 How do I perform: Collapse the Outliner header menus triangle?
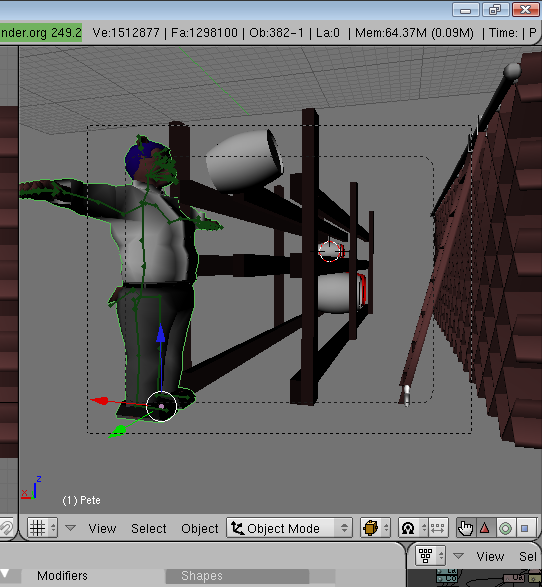tap(459, 556)
